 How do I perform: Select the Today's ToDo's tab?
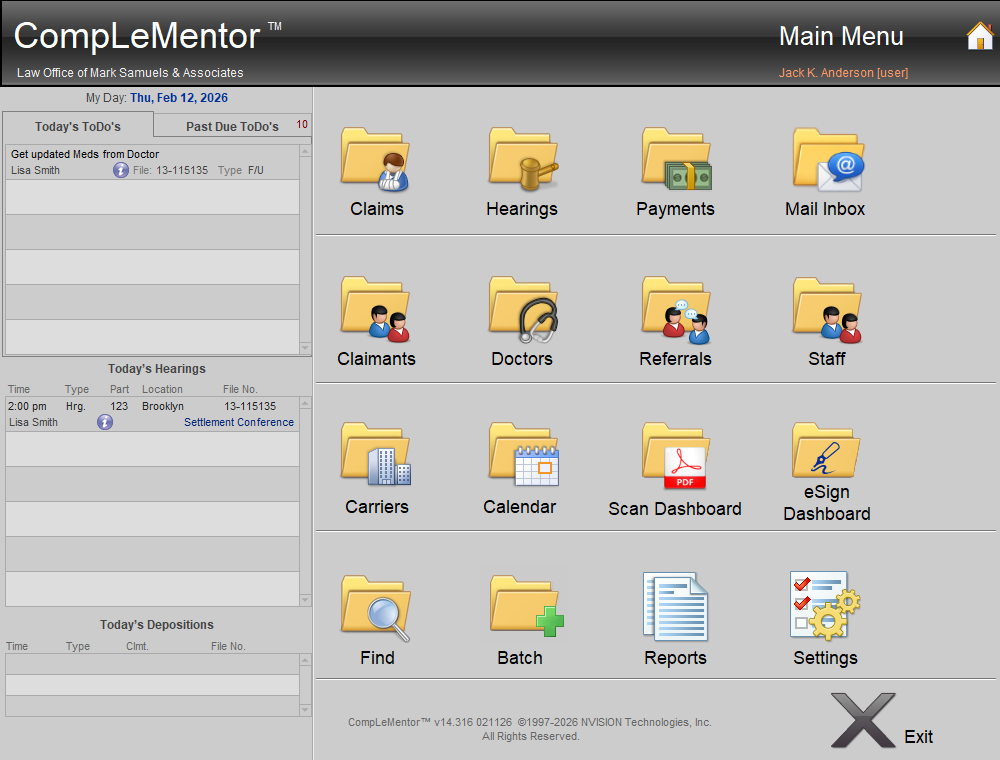pos(77,126)
